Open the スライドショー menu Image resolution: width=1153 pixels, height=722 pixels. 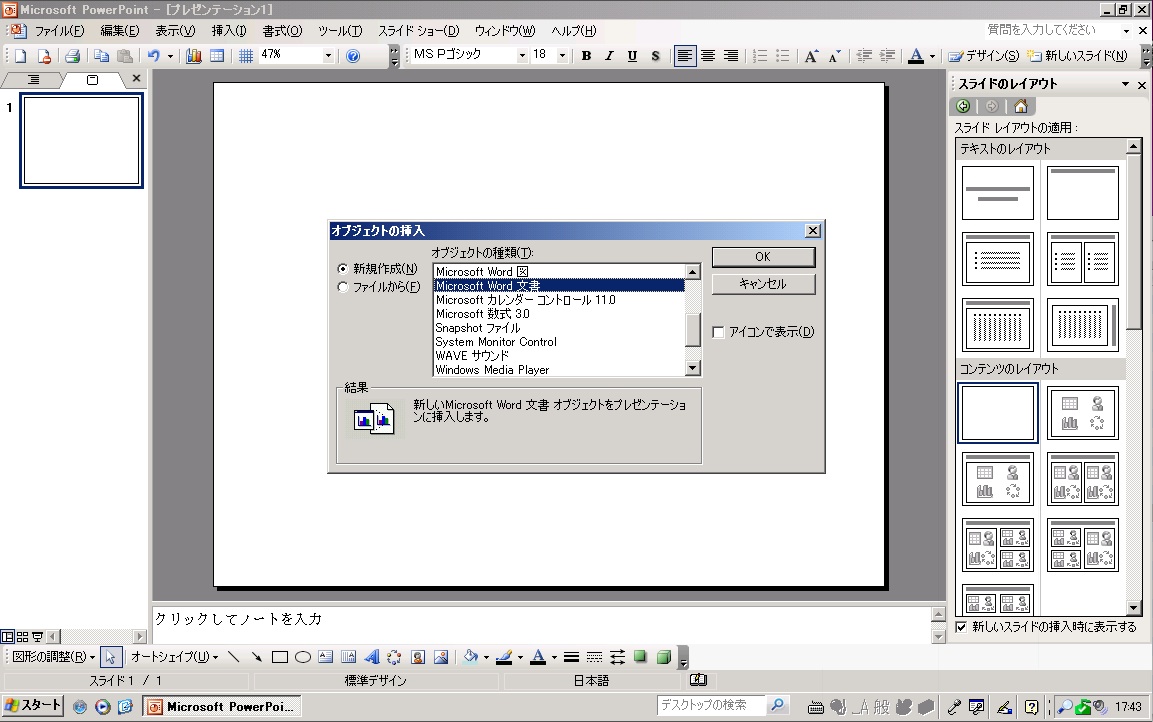point(418,31)
